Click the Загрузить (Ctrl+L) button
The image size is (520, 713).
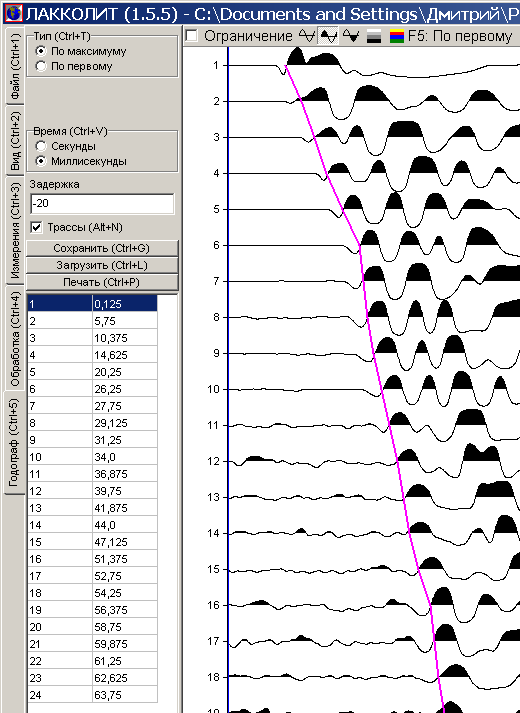click(102, 265)
